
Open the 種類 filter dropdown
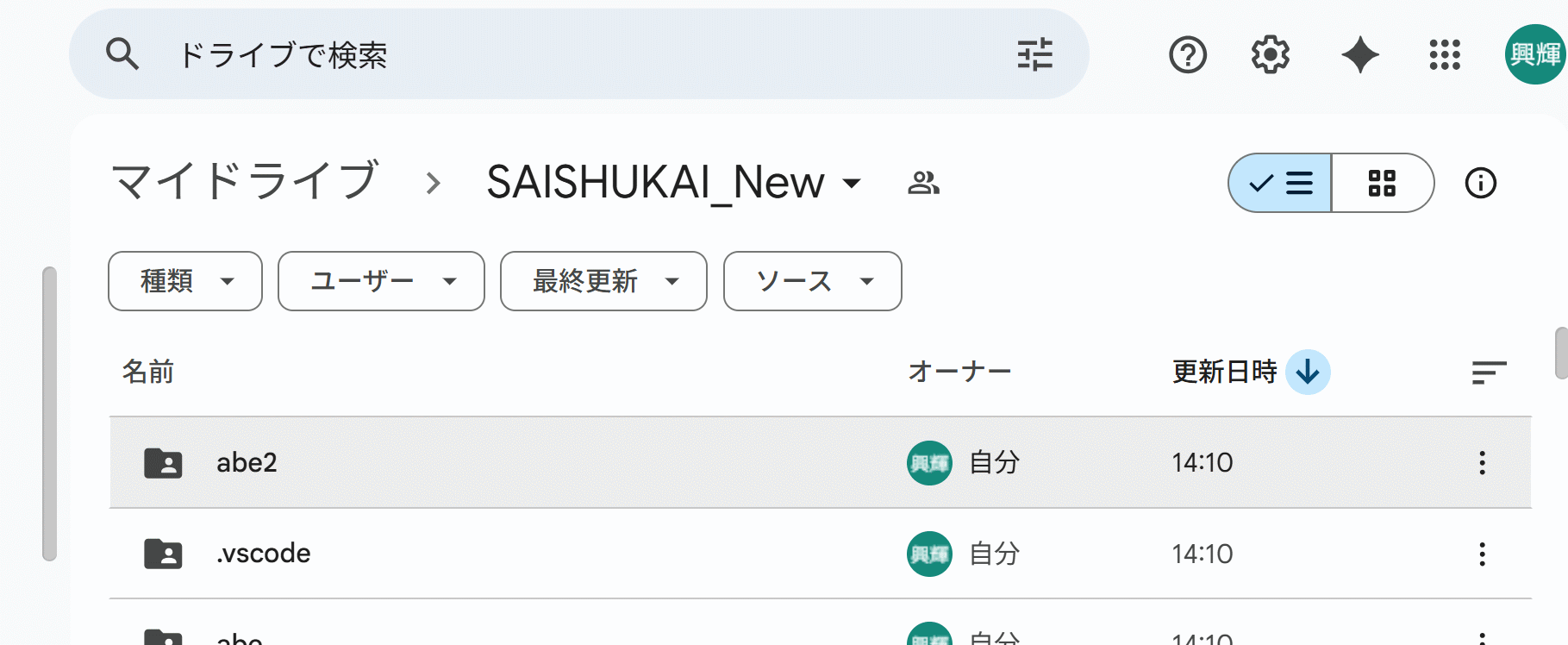[x=184, y=281]
